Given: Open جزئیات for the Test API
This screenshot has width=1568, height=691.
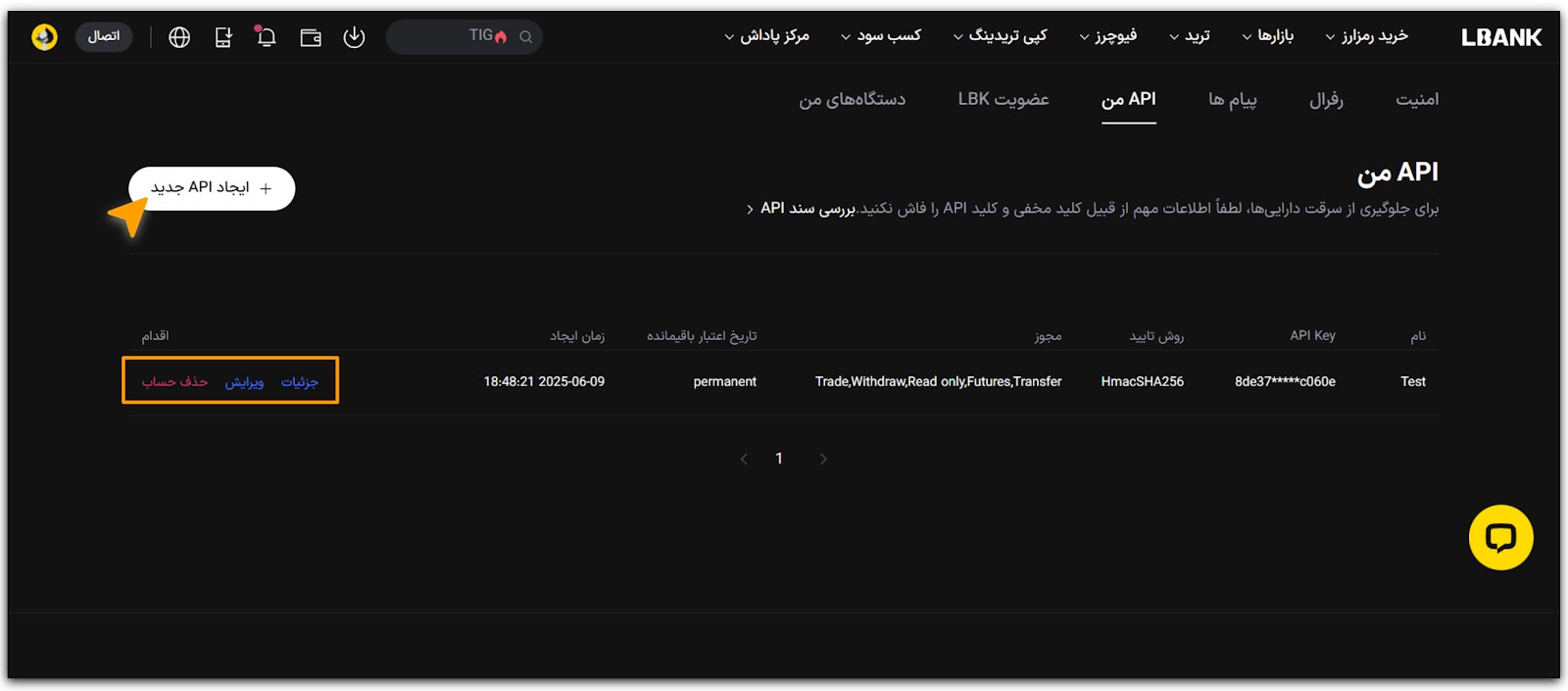Looking at the screenshot, I should point(300,381).
